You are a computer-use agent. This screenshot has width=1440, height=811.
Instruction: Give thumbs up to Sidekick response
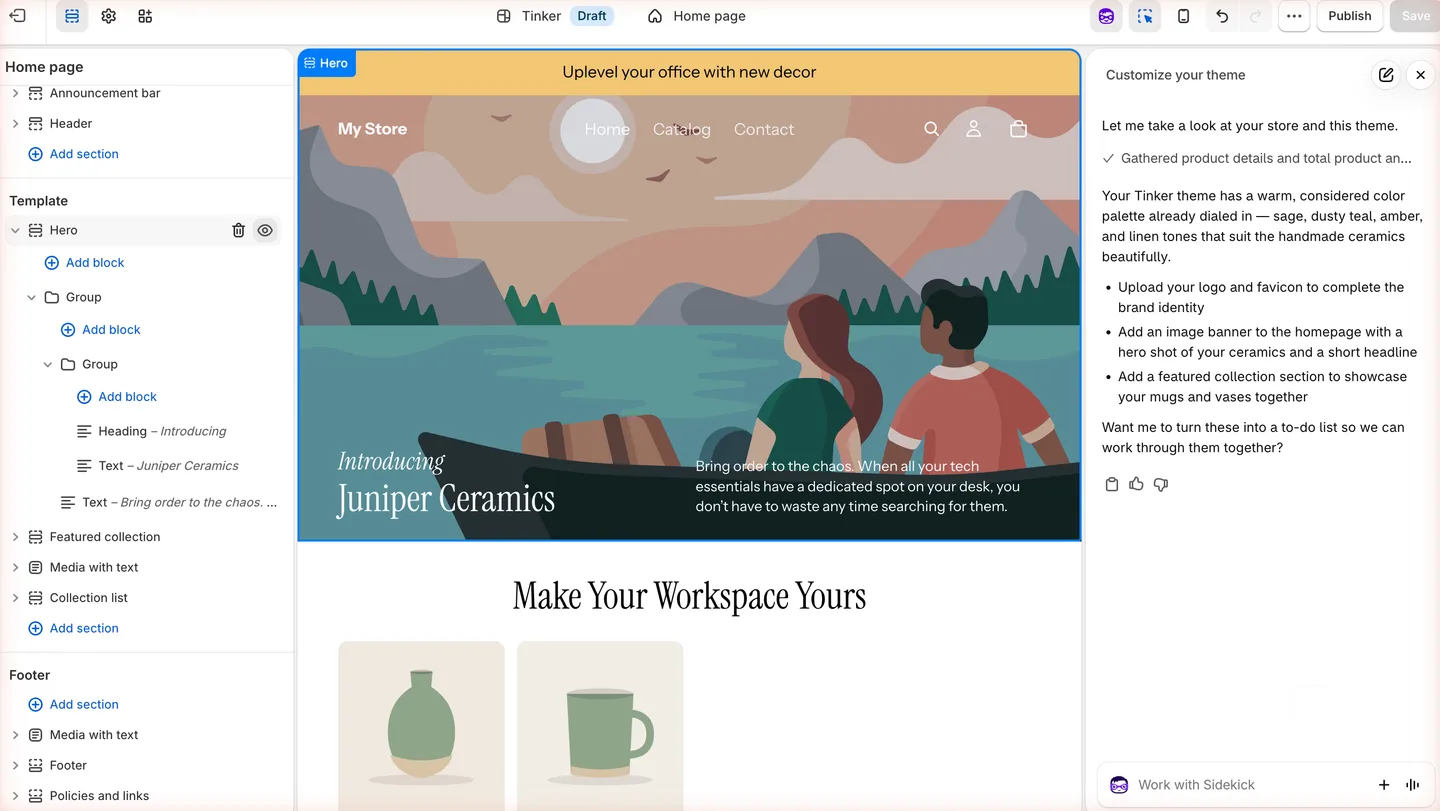point(1136,484)
